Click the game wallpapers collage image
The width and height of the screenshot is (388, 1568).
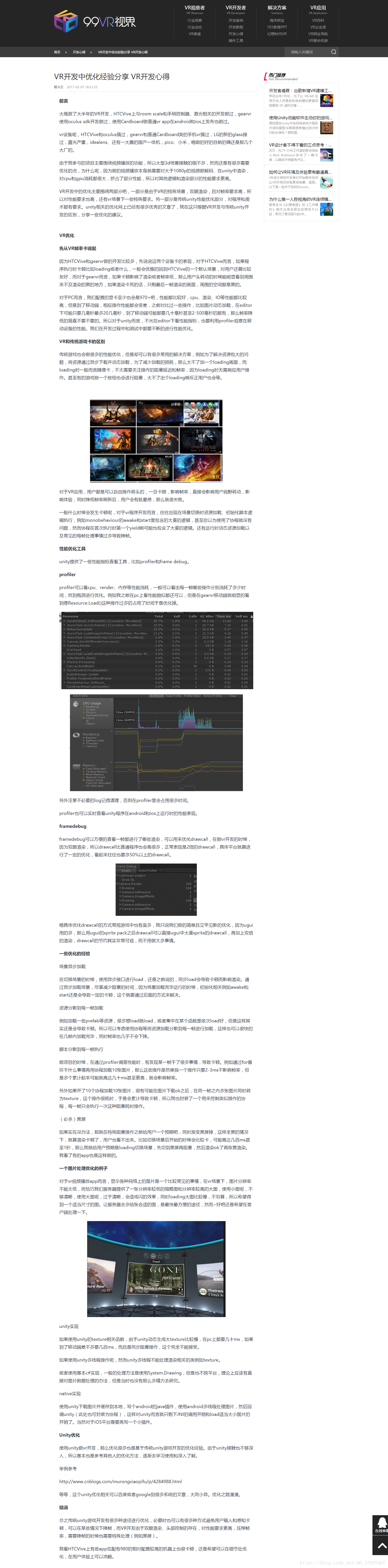156,441
